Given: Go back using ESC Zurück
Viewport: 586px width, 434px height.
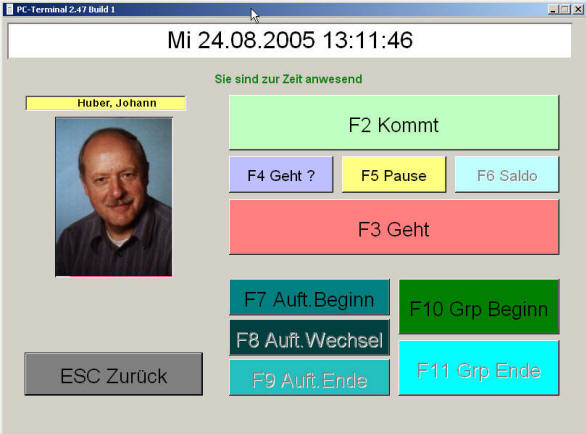Looking at the screenshot, I should point(114,374).
